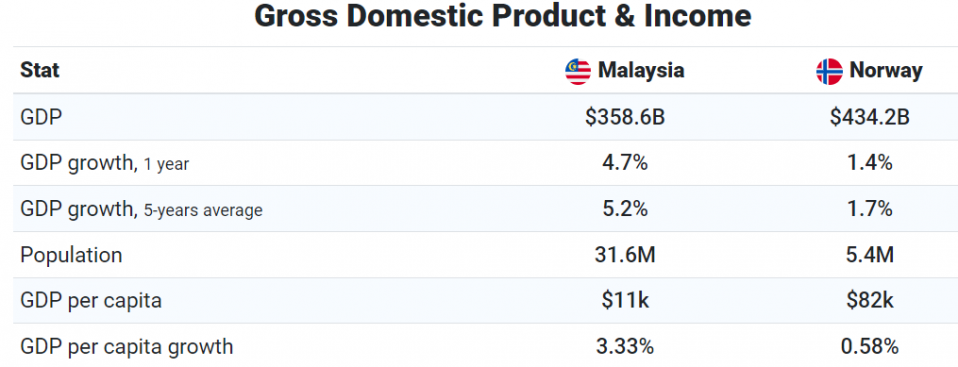Select the Stat column header

click(40, 70)
